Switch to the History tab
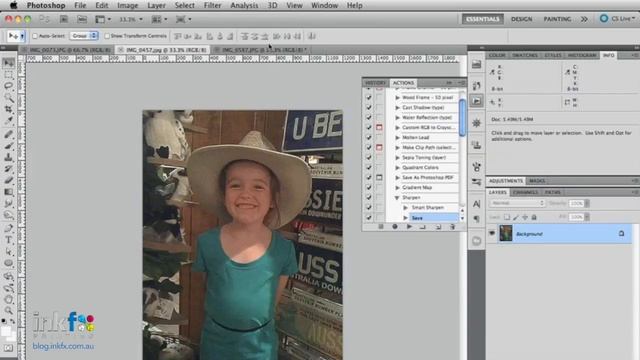 [x=376, y=83]
